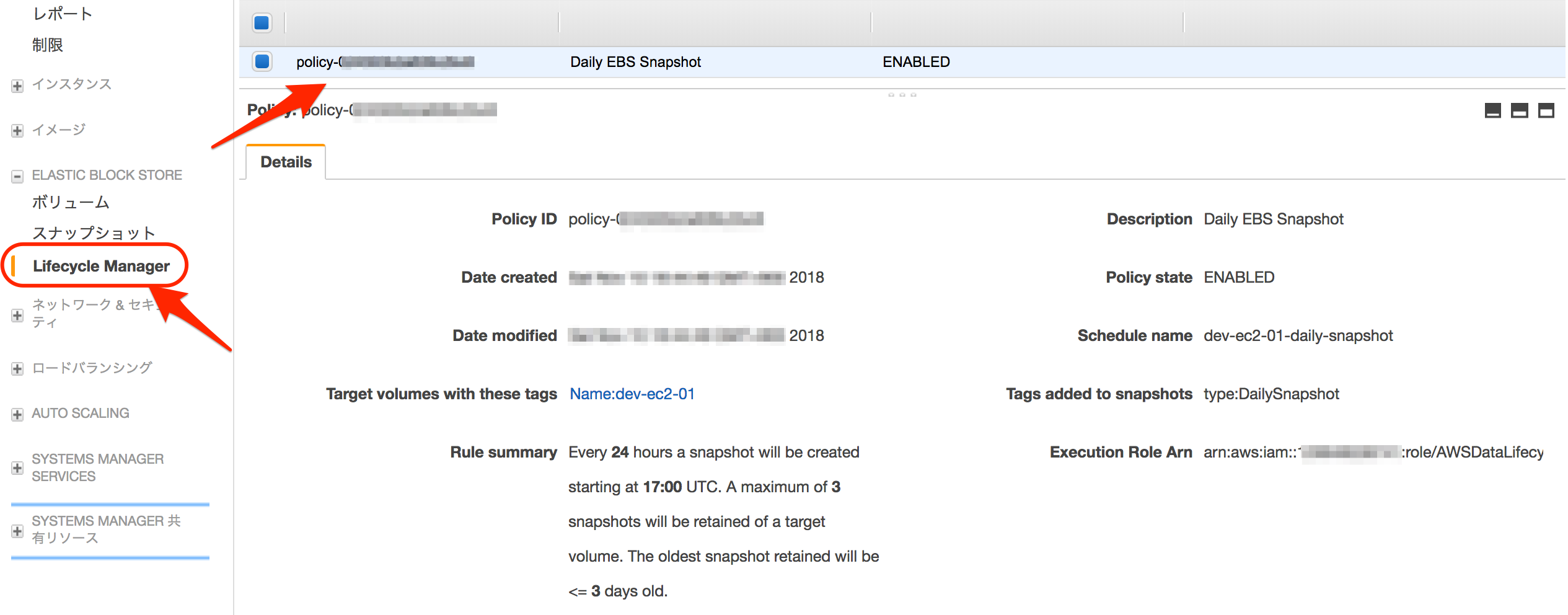
Task: Expand the SYSTEMS MANAGER 共有リソース section
Action: [16, 529]
